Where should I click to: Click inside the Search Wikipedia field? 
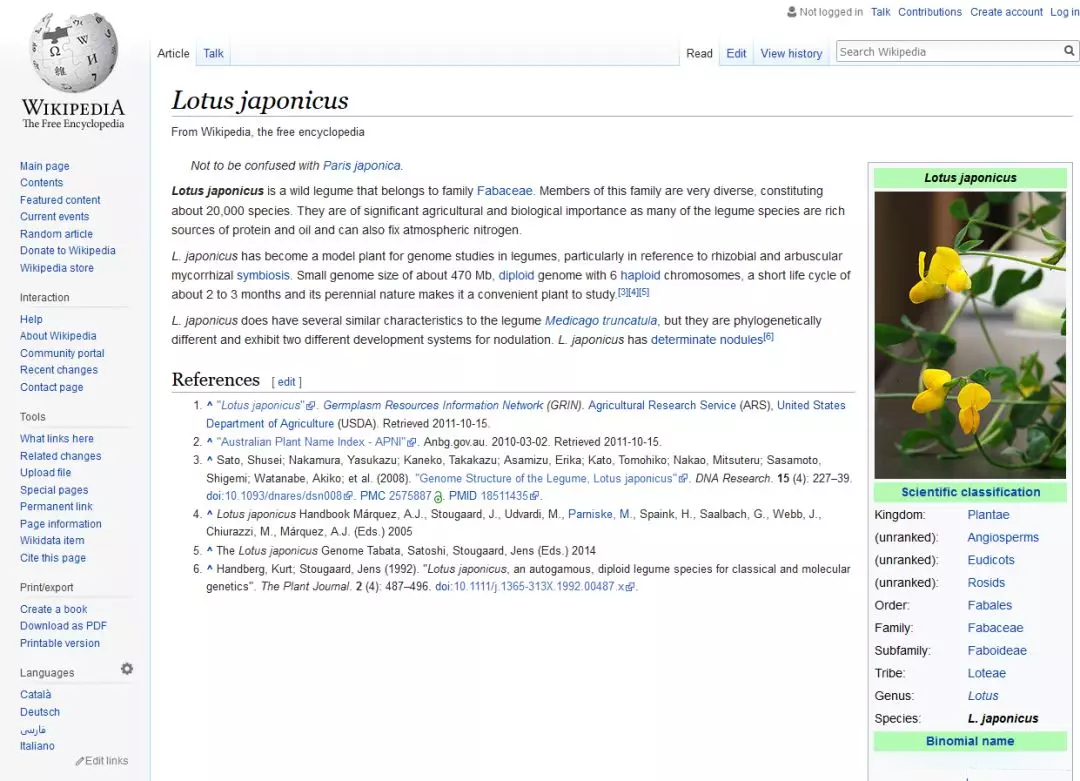[x=948, y=52]
